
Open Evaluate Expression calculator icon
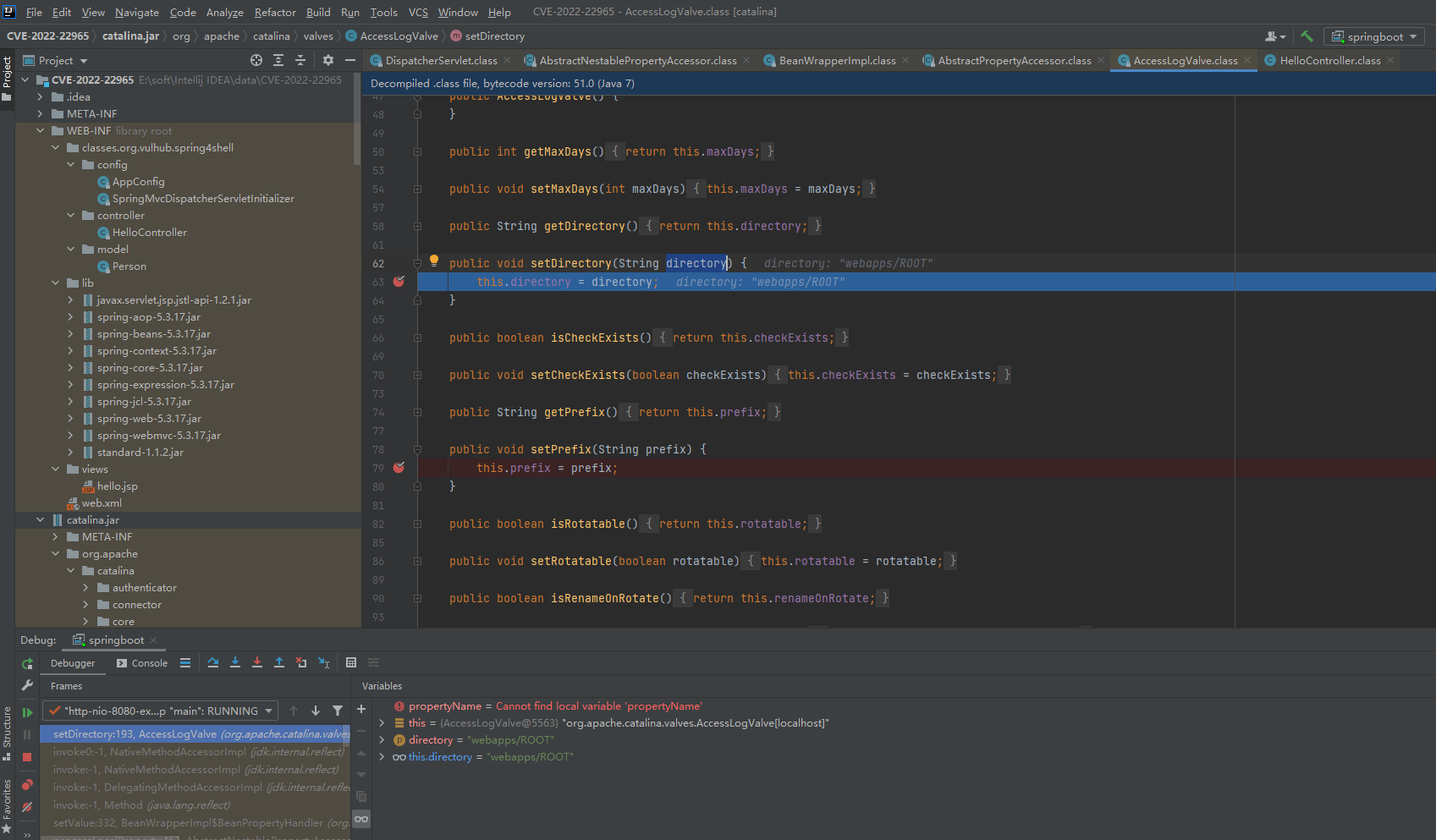(x=351, y=663)
